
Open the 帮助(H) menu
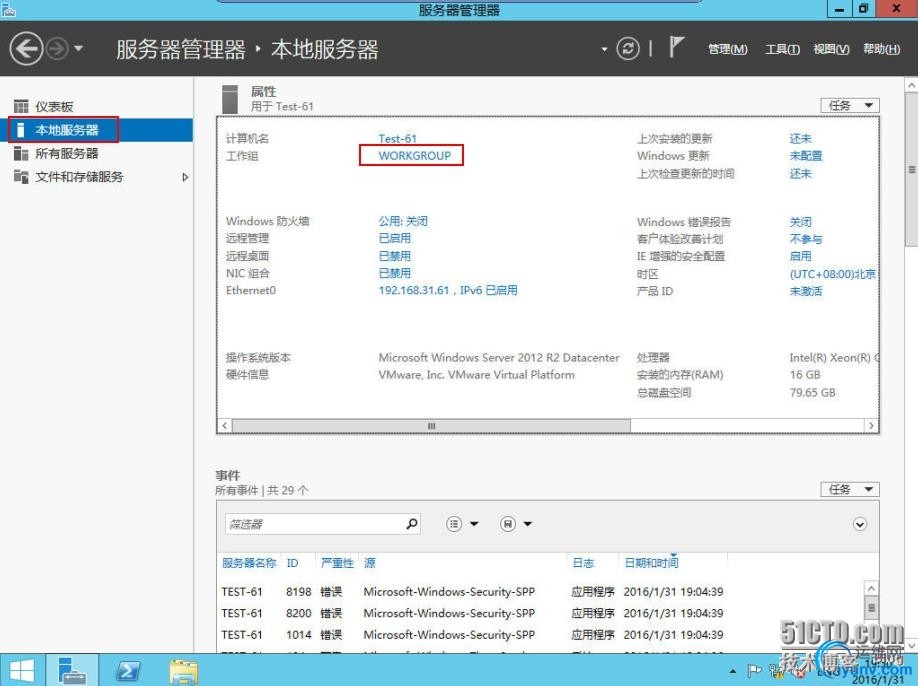[x=881, y=49]
